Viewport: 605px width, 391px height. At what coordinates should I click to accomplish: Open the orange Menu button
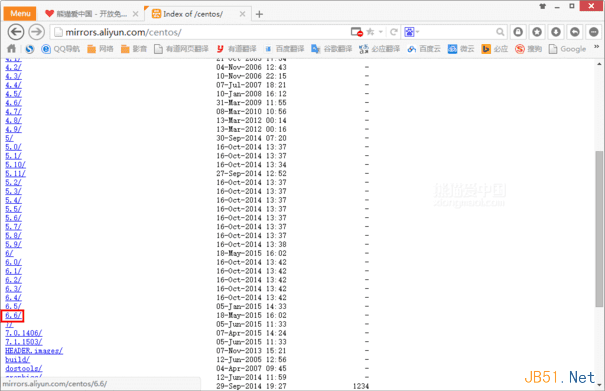click(20, 14)
